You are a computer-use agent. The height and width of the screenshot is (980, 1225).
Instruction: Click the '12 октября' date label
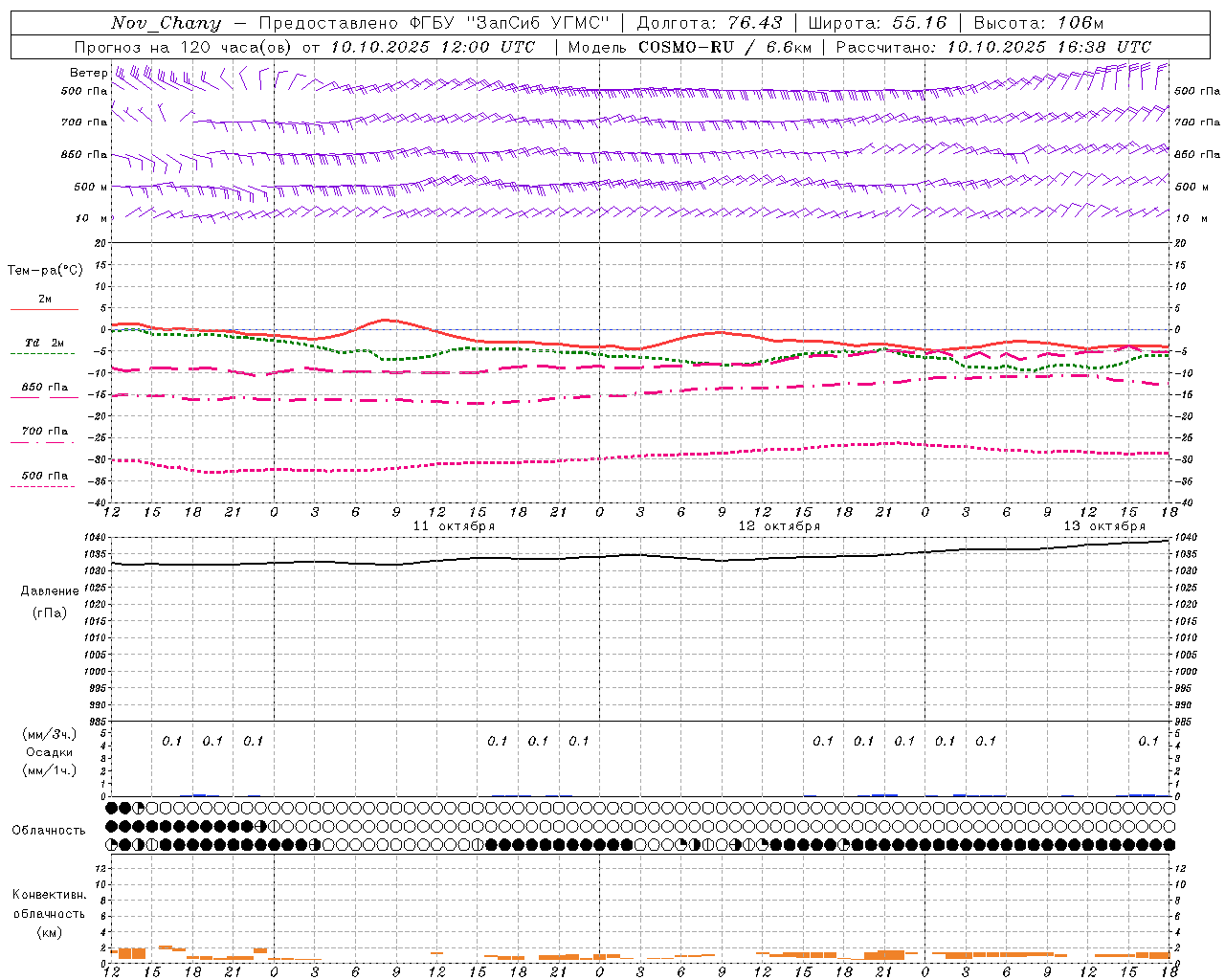tap(779, 526)
